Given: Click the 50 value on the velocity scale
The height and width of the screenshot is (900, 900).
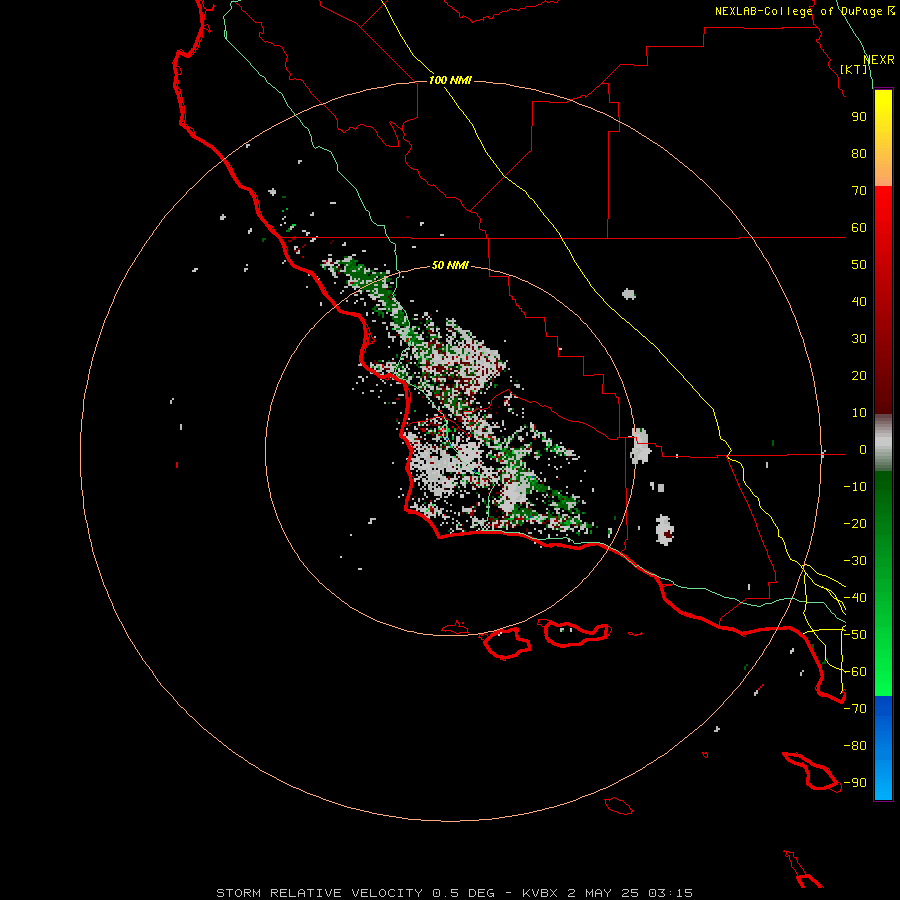Looking at the screenshot, I should pyautogui.click(x=859, y=265).
